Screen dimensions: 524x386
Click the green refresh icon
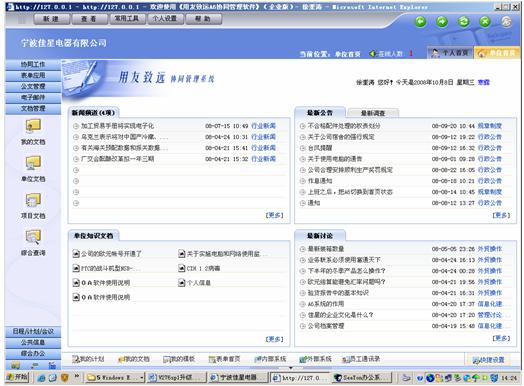point(464,22)
